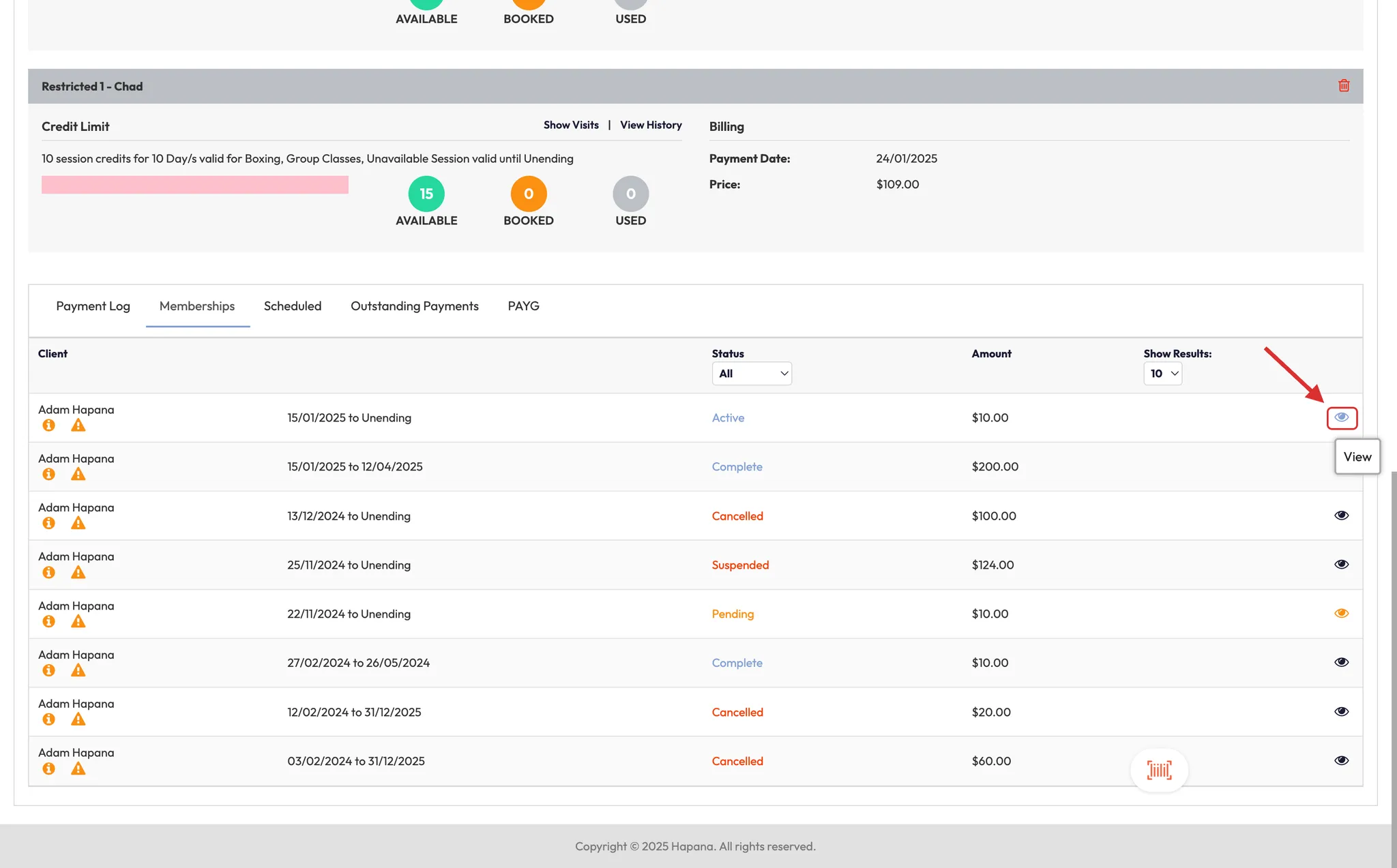Click the green 15 Available credits circle
Screen dimensions: 1397x868
(x=426, y=194)
